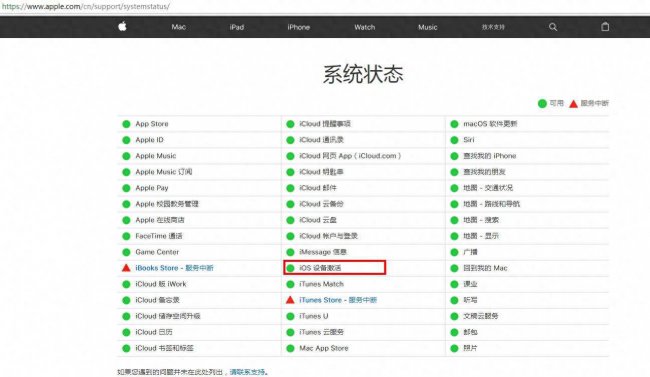Open the iPad menu item

pyautogui.click(x=237, y=27)
